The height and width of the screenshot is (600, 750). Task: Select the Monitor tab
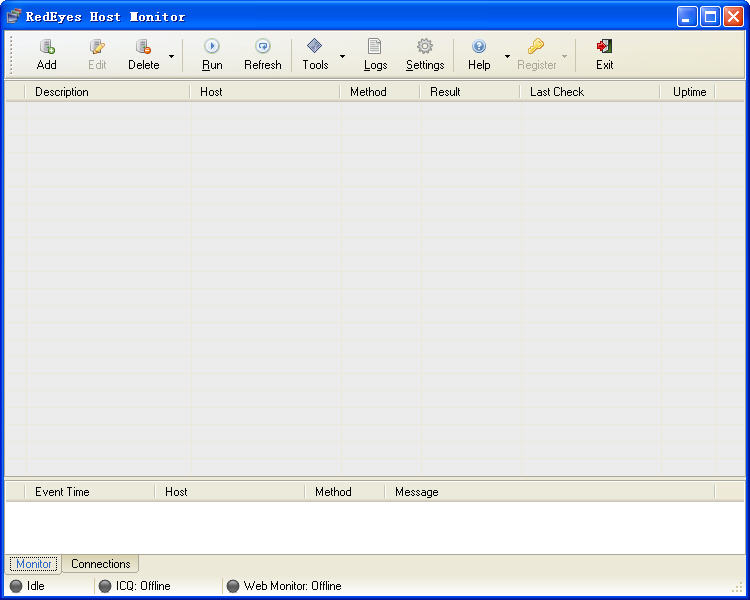tap(34, 564)
